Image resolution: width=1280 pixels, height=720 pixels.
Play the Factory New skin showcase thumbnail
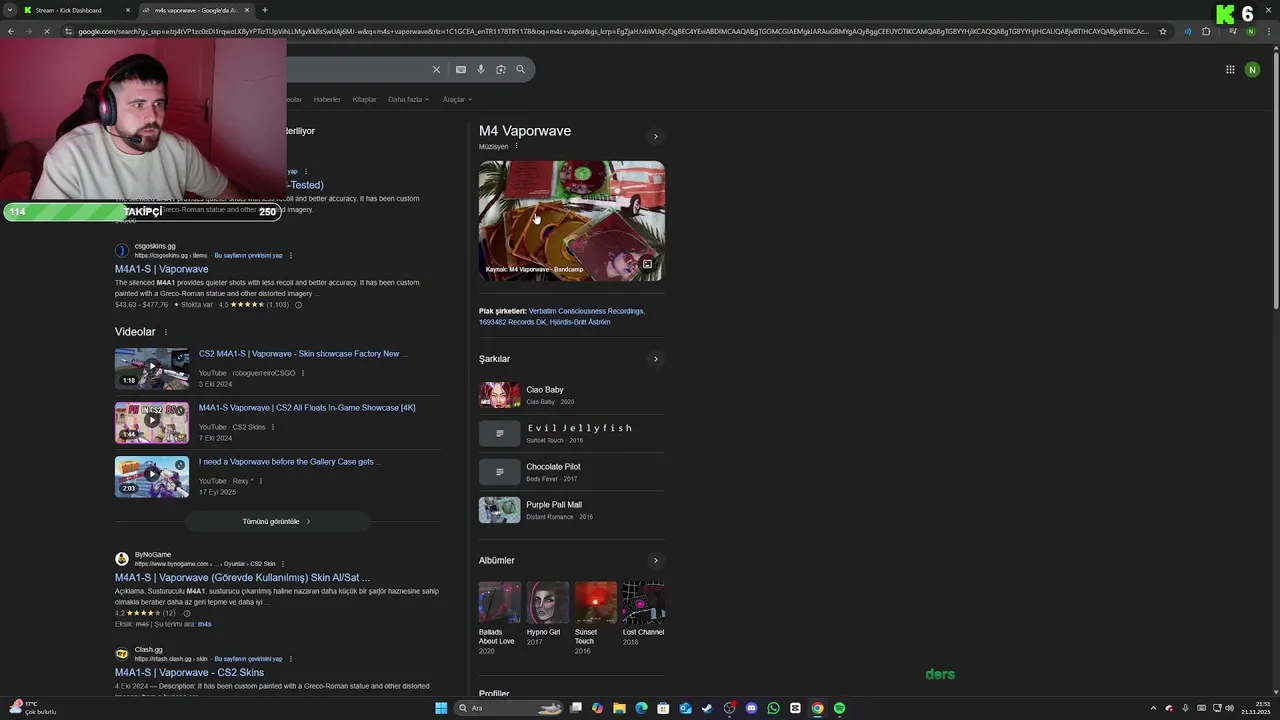152,368
